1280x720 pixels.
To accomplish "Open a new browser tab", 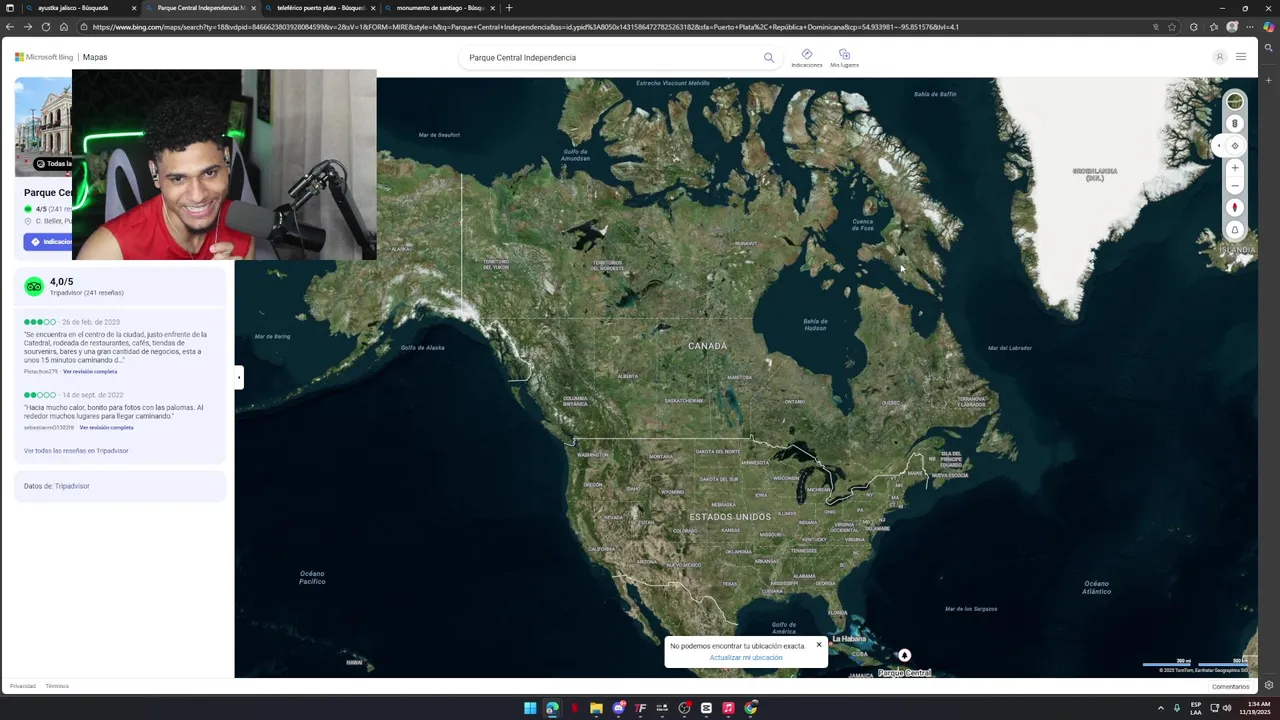I will pos(509,8).
